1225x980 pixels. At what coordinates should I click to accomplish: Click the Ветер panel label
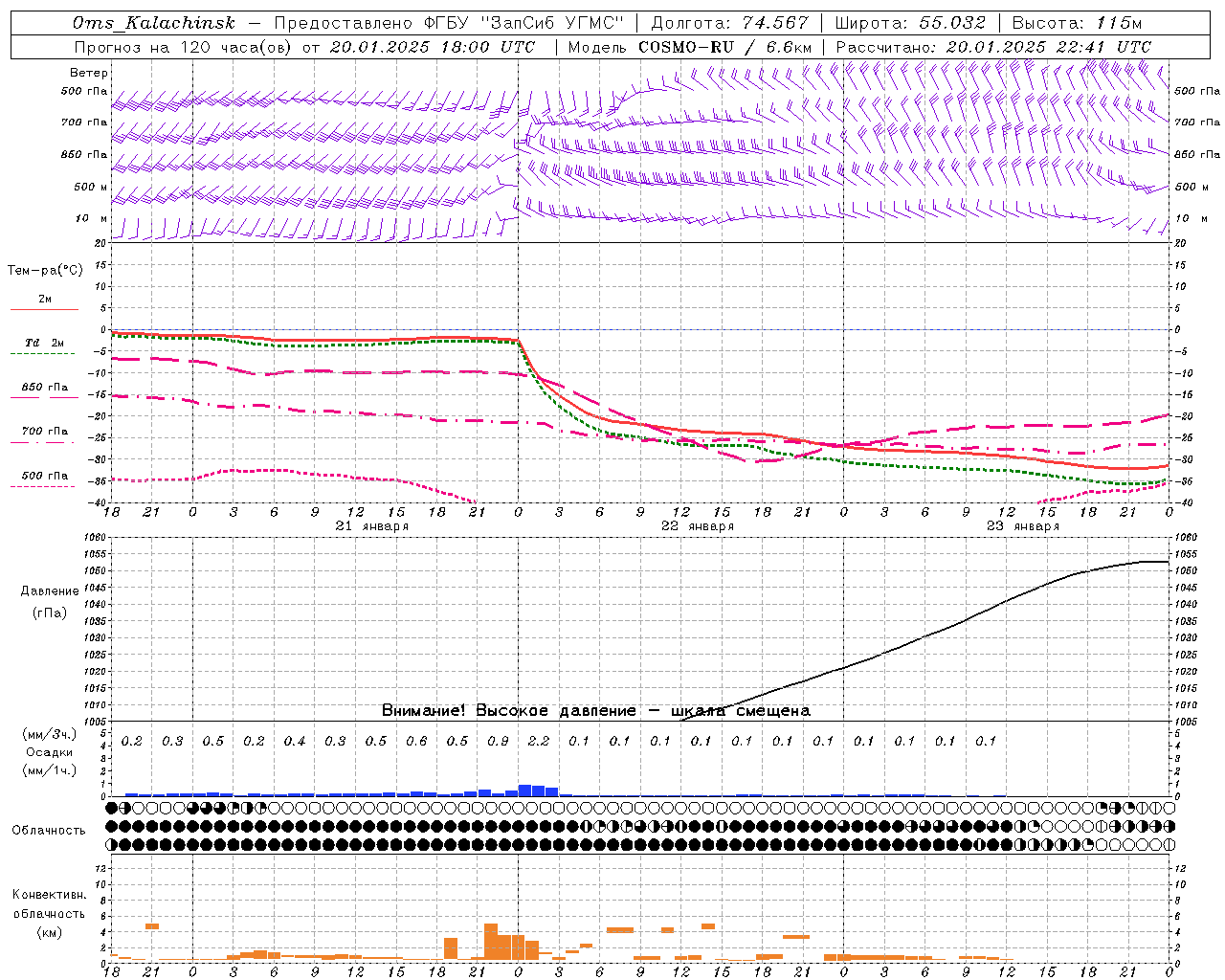click(89, 73)
